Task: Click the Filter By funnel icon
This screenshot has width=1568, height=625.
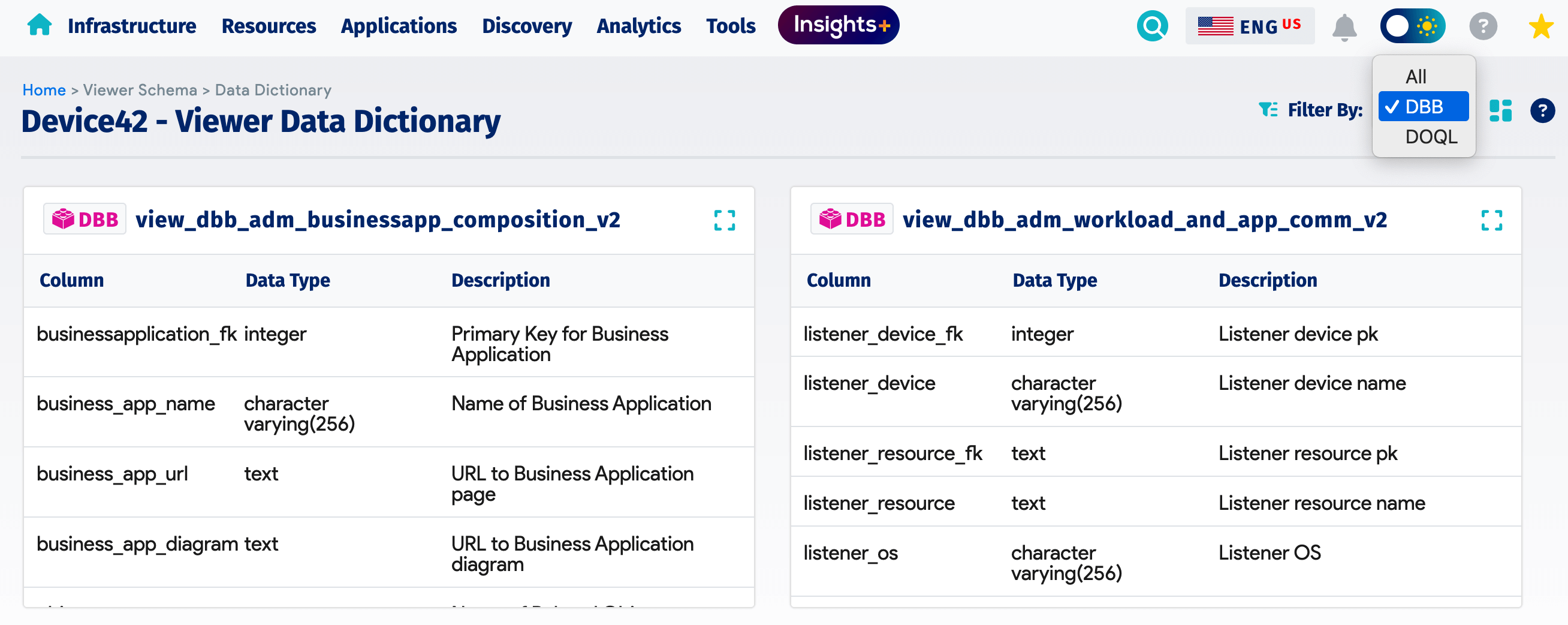Action: (1268, 110)
